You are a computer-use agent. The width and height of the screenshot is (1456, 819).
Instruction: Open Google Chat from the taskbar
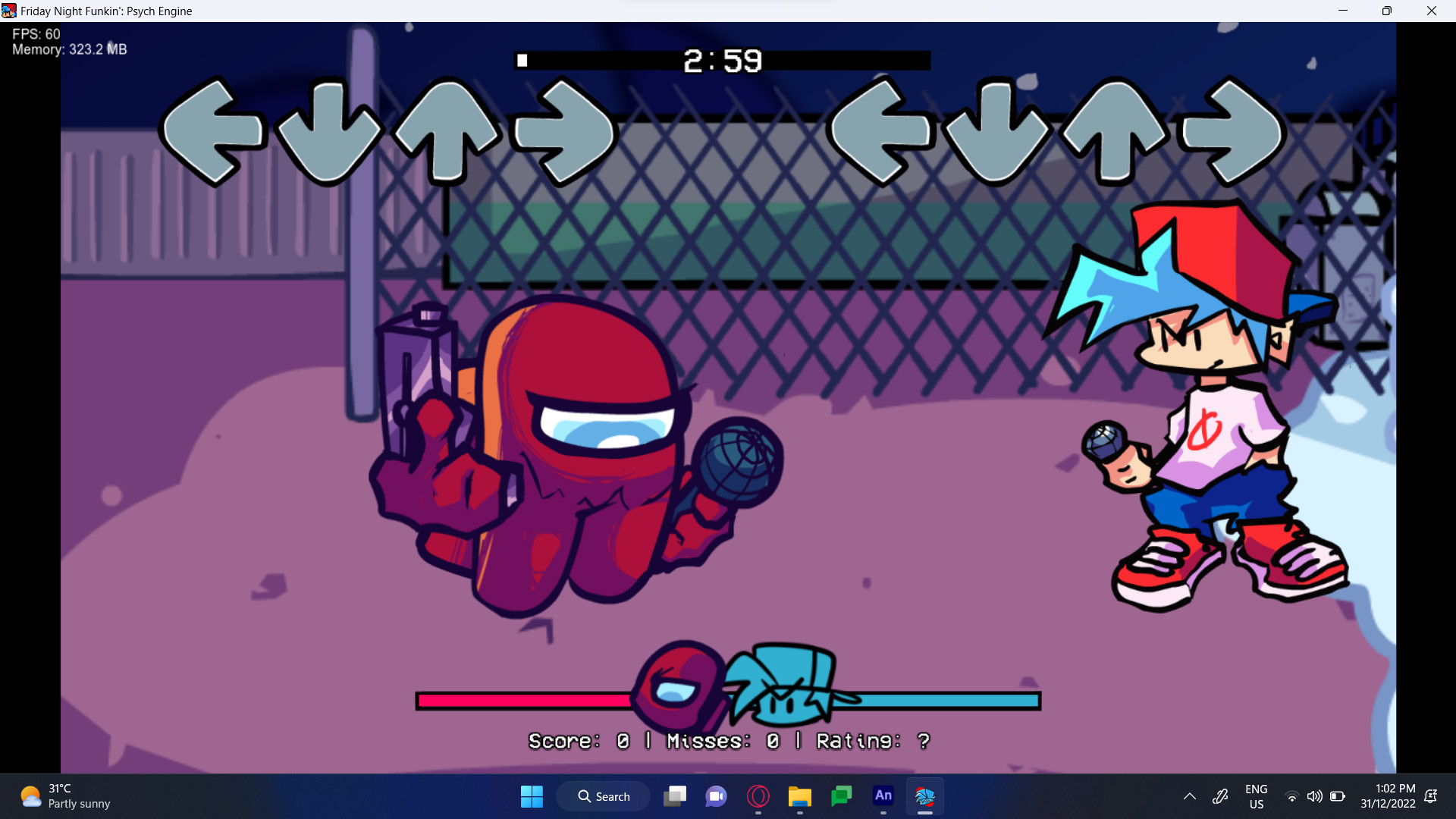[x=842, y=796]
